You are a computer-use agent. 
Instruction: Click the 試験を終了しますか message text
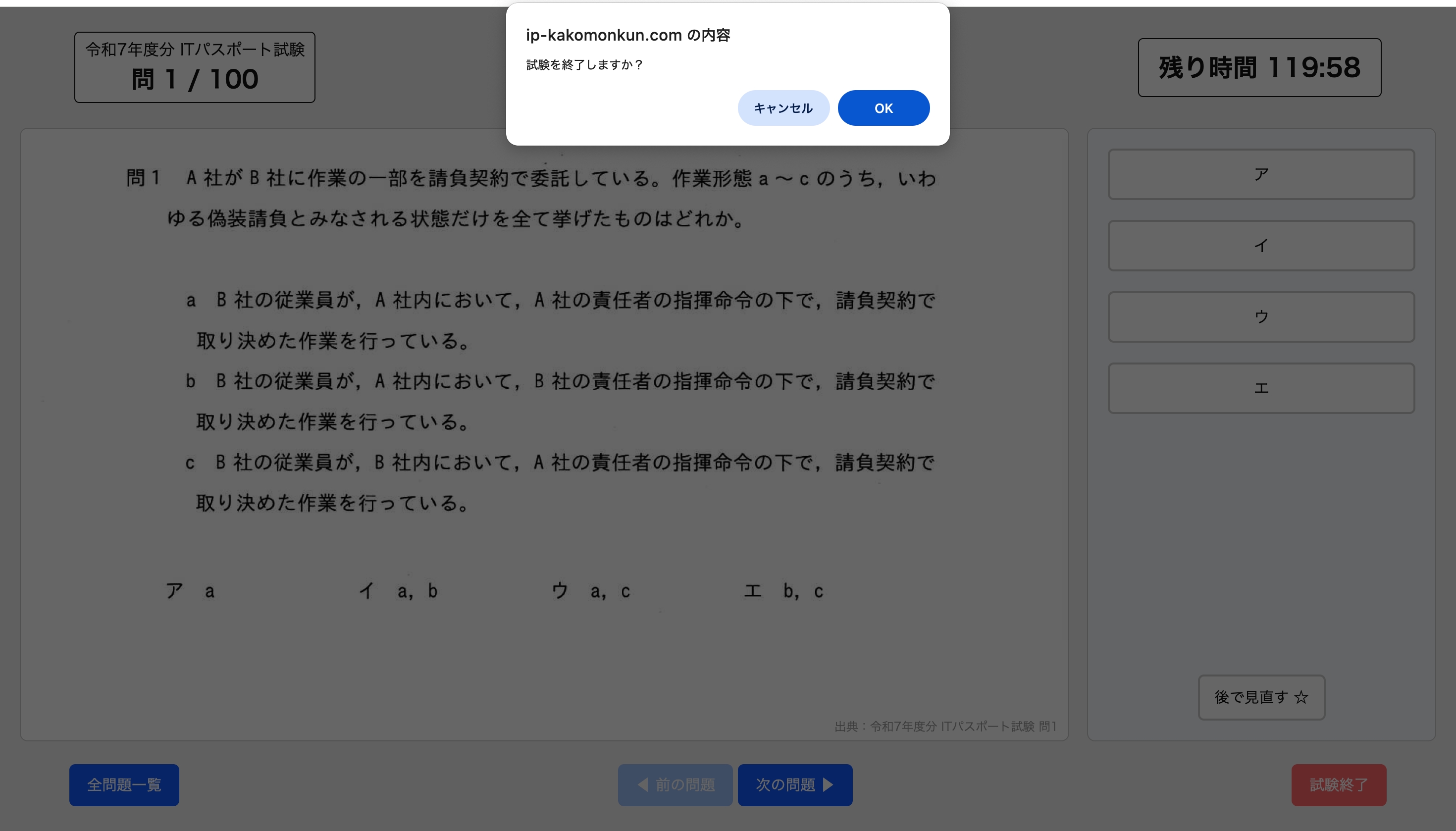click(584, 64)
